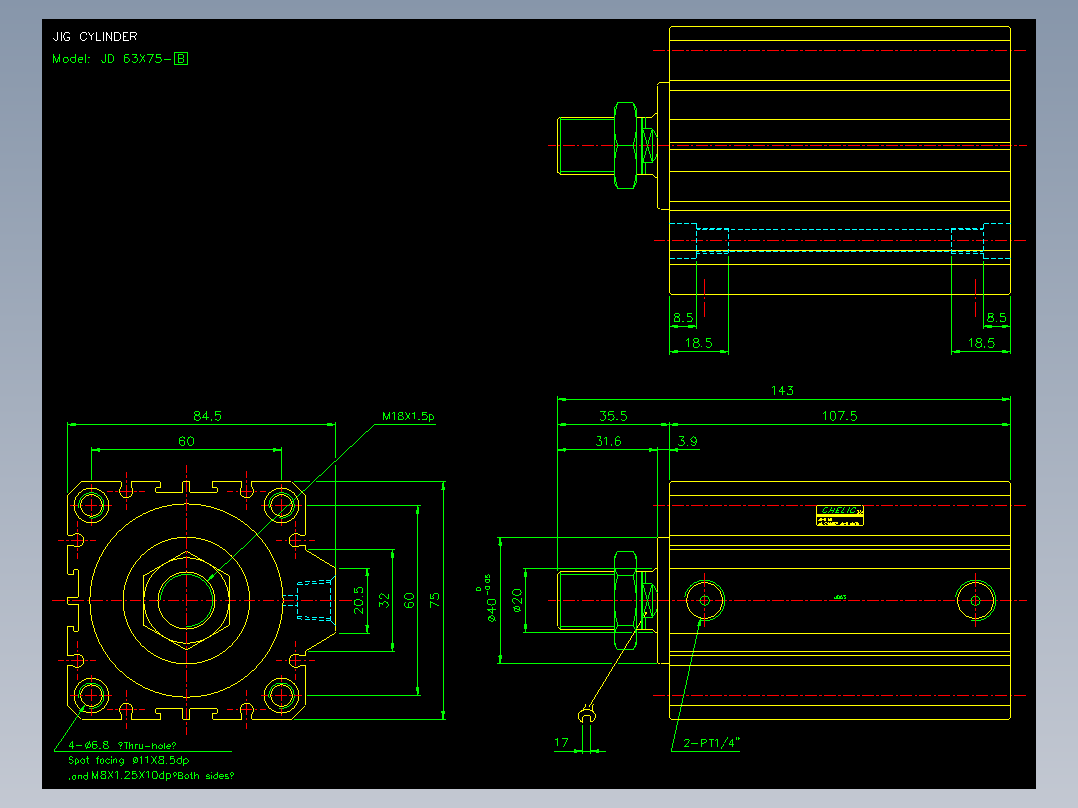
Task: Click the 2-PT1/4" port callout
Action: [712, 743]
